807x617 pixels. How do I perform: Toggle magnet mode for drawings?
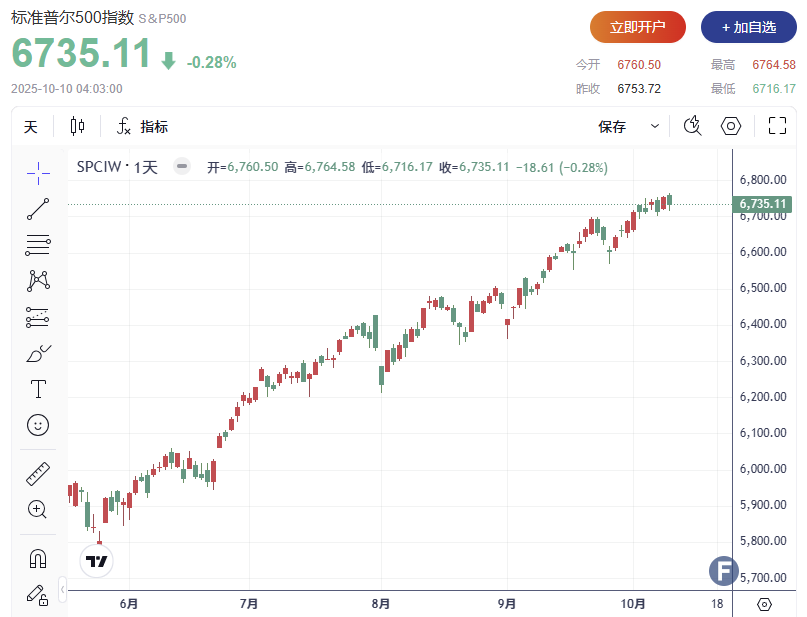[x=38, y=558]
